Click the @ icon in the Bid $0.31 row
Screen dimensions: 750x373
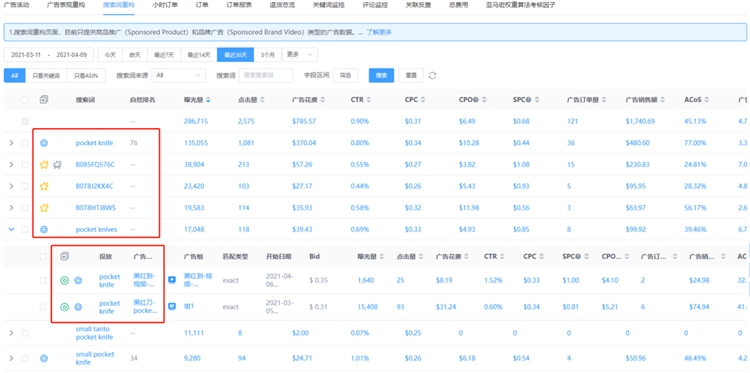coord(78,307)
